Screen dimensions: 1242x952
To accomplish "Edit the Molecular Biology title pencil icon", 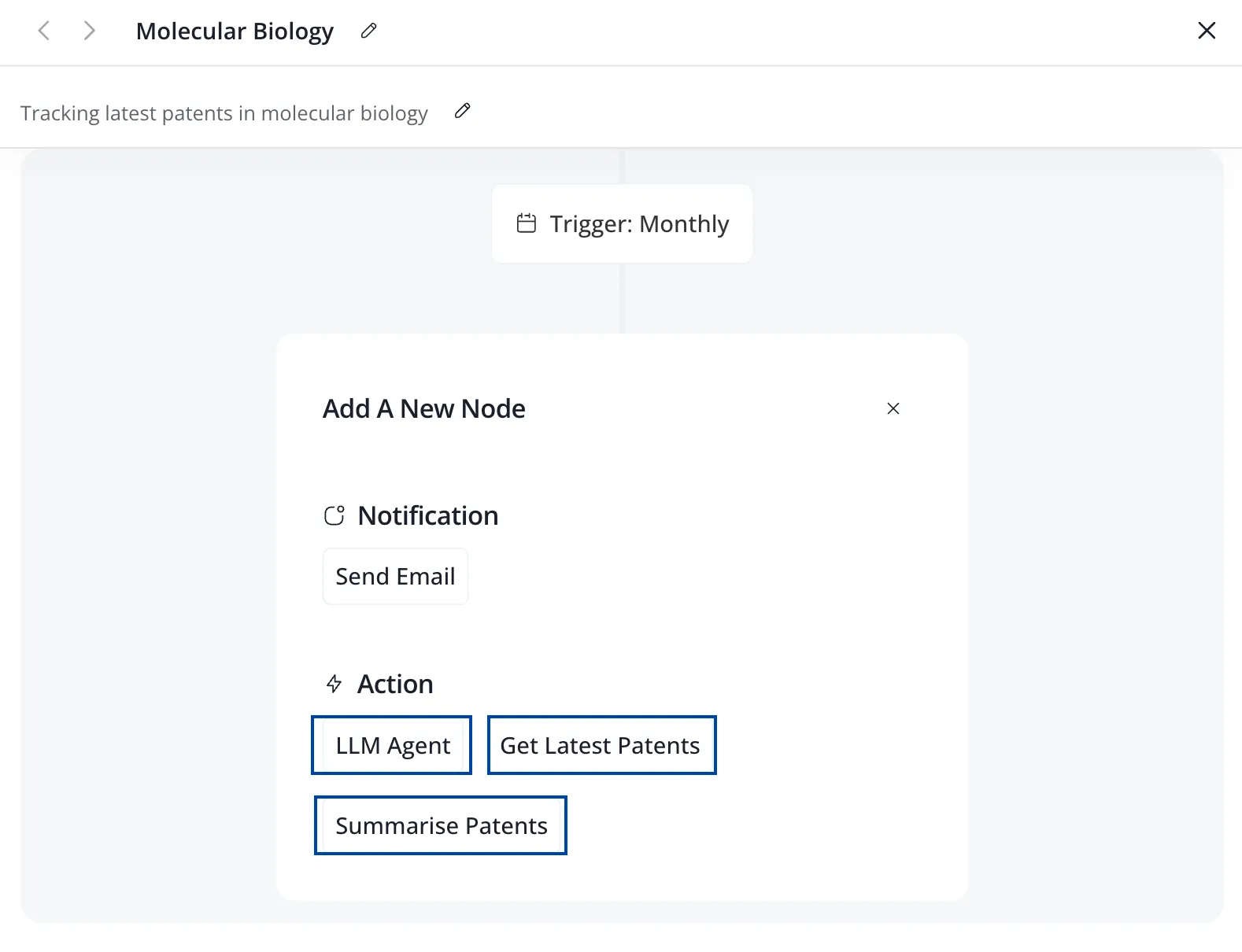I will point(368,31).
